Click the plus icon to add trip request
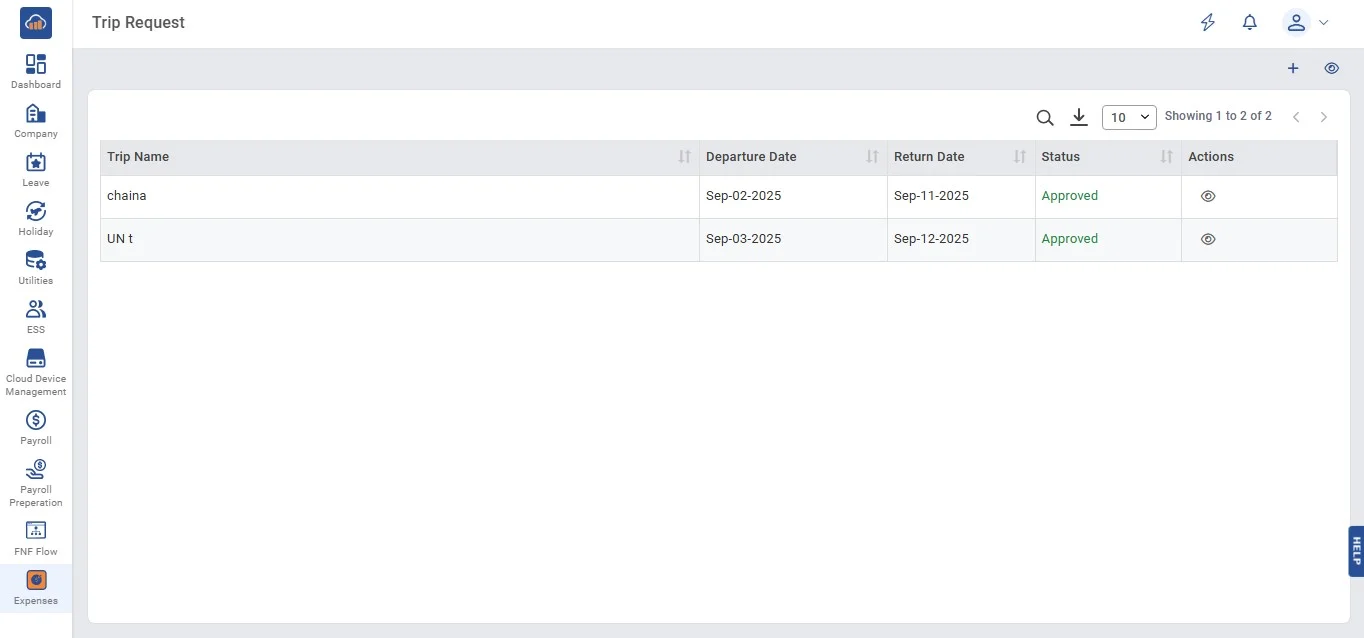 [1293, 68]
